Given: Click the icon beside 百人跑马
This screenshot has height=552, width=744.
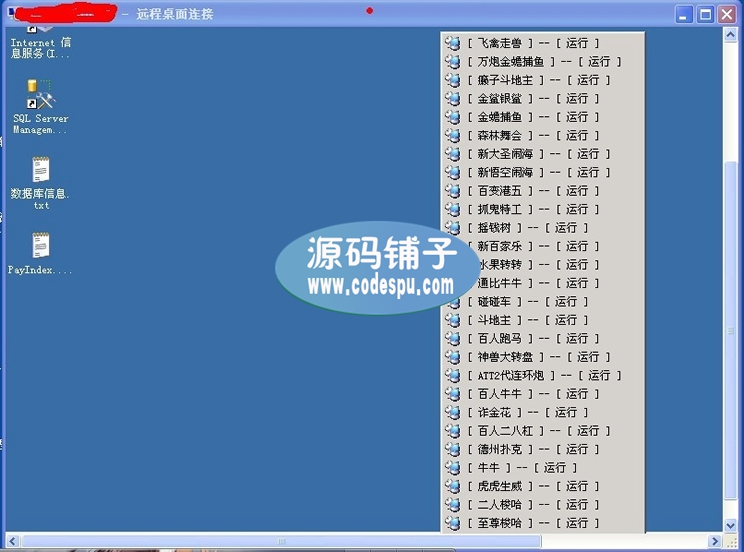Looking at the screenshot, I should (x=453, y=338).
